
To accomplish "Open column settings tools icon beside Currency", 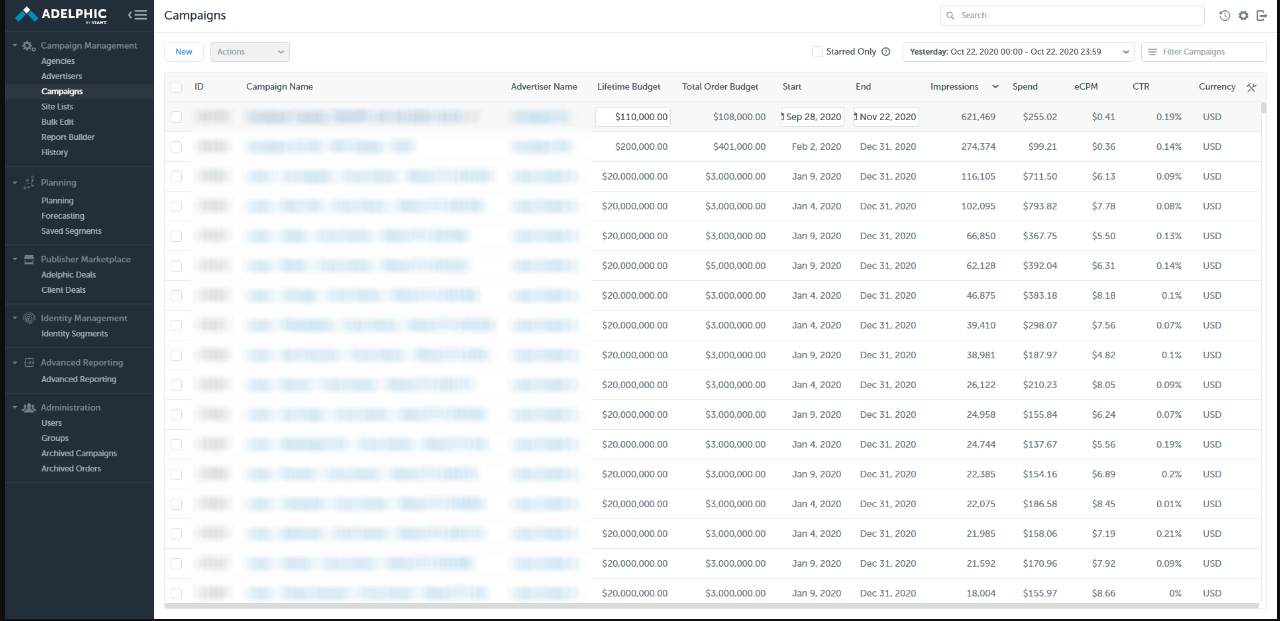I will pyautogui.click(x=1251, y=87).
